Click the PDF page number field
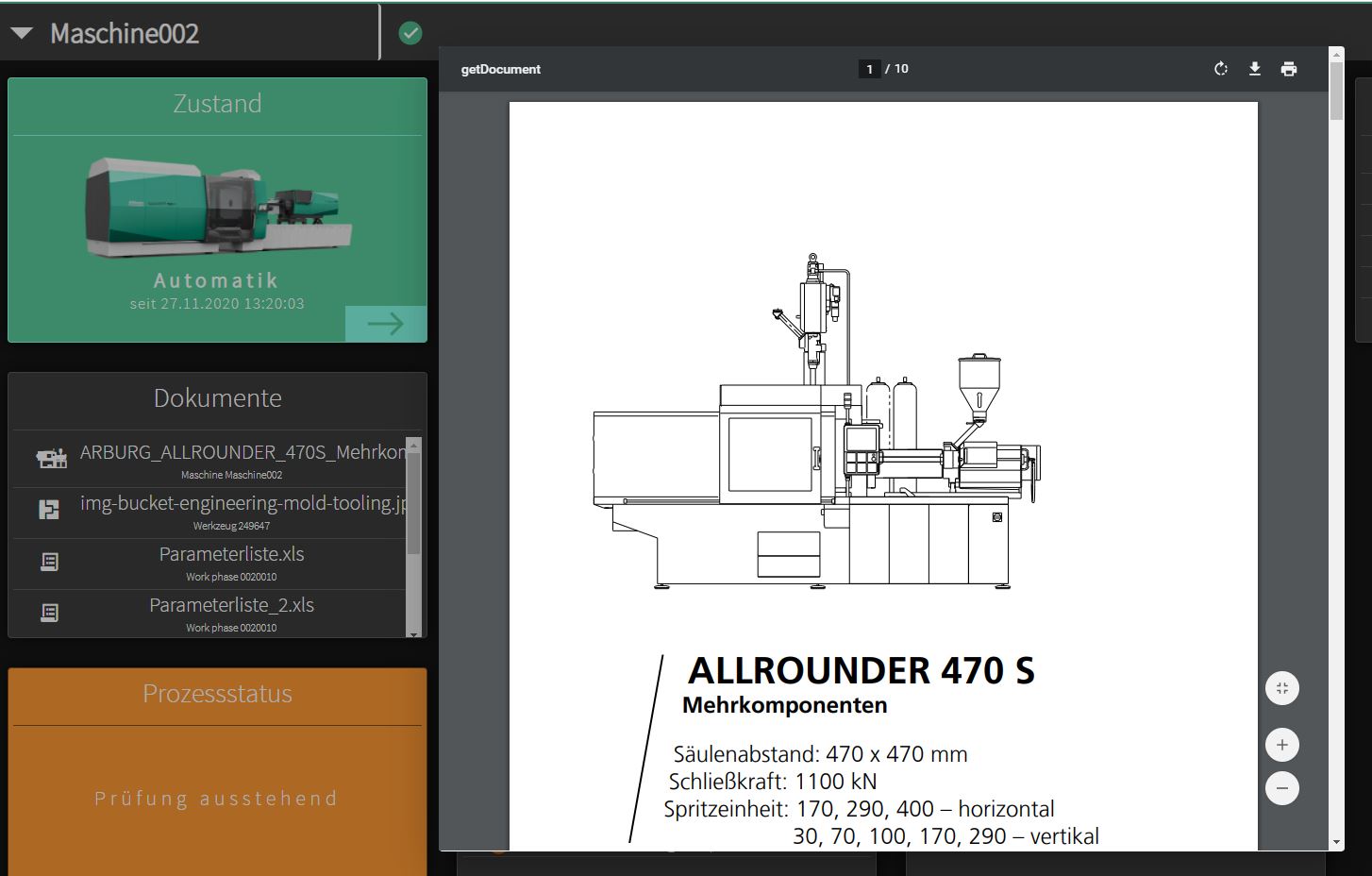 pyautogui.click(x=869, y=69)
